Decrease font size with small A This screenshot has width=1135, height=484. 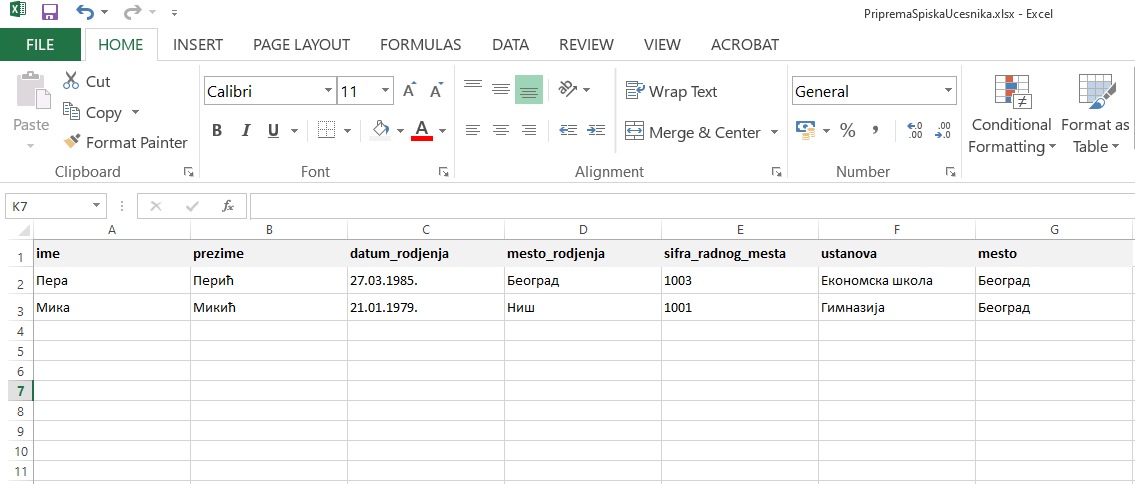(436, 91)
